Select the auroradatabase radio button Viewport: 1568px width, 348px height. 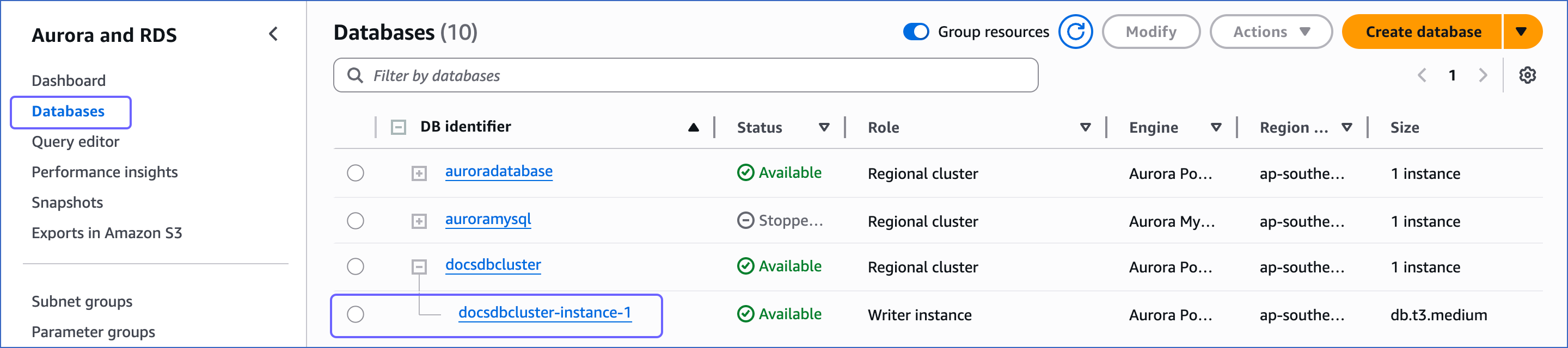tap(356, 173)
